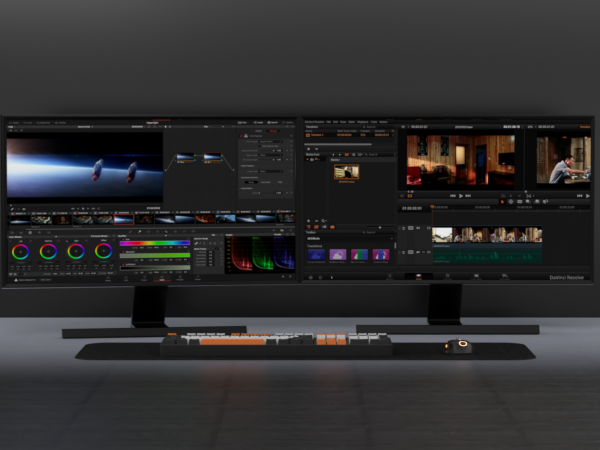Open the Library tab in OpenFX panel
600x450 pixels.
pyautogui.click(x=259, y=131)
